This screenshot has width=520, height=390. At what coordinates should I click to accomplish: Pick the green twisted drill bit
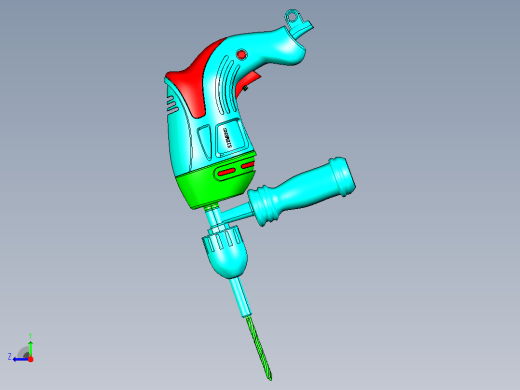pos(259,348)
